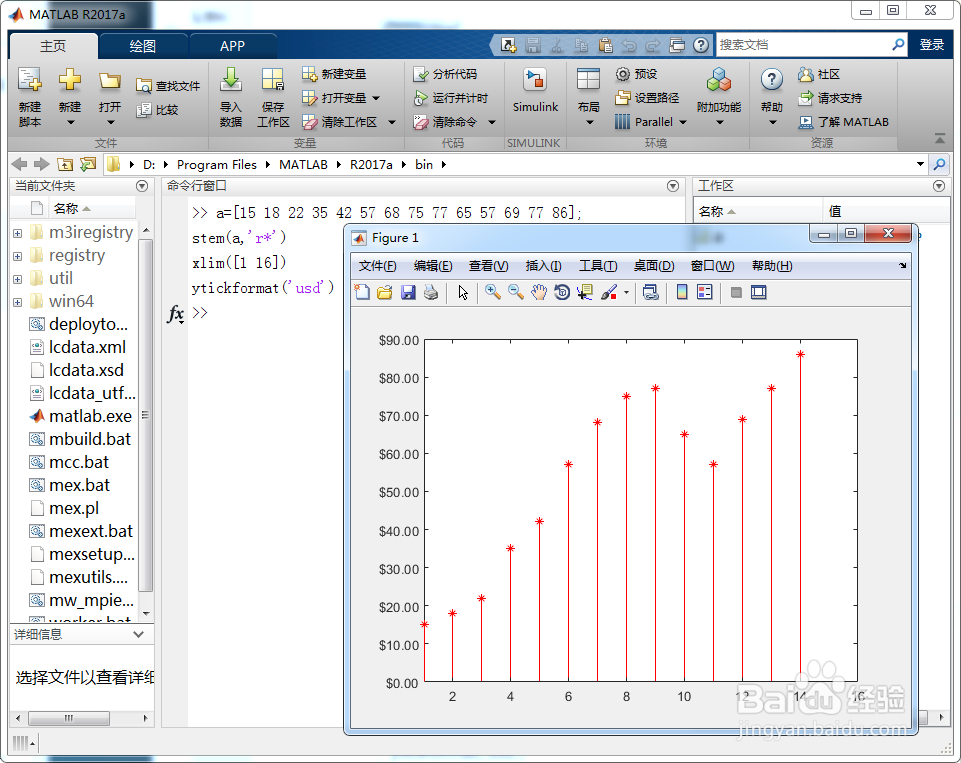Viewport: 961px width, 763px height.
Task: Launch Simulink from the ribbon
Action: 535,91
